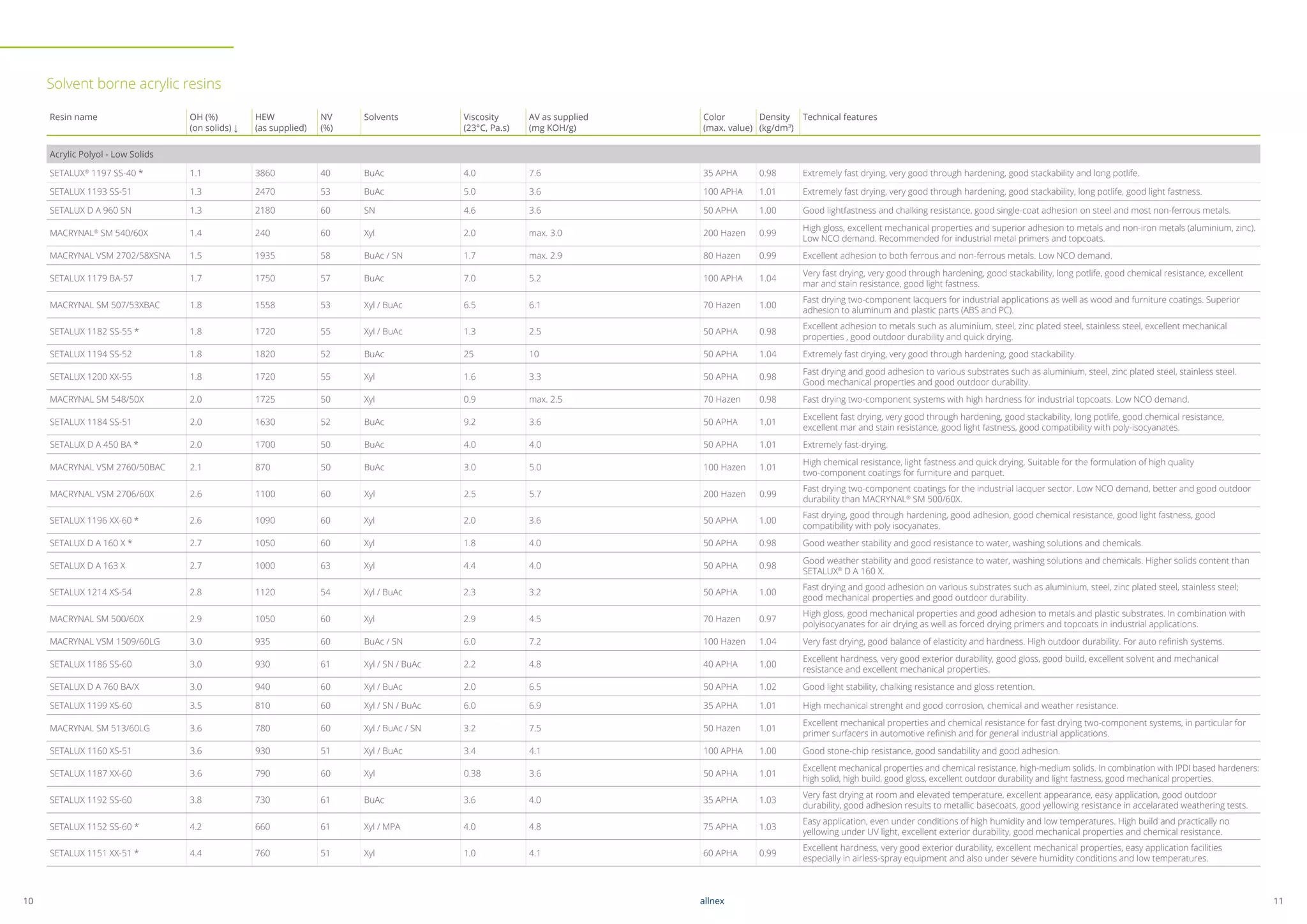Click the Viscosity column header
The image size is (1307, 924).
click(486, 122)
